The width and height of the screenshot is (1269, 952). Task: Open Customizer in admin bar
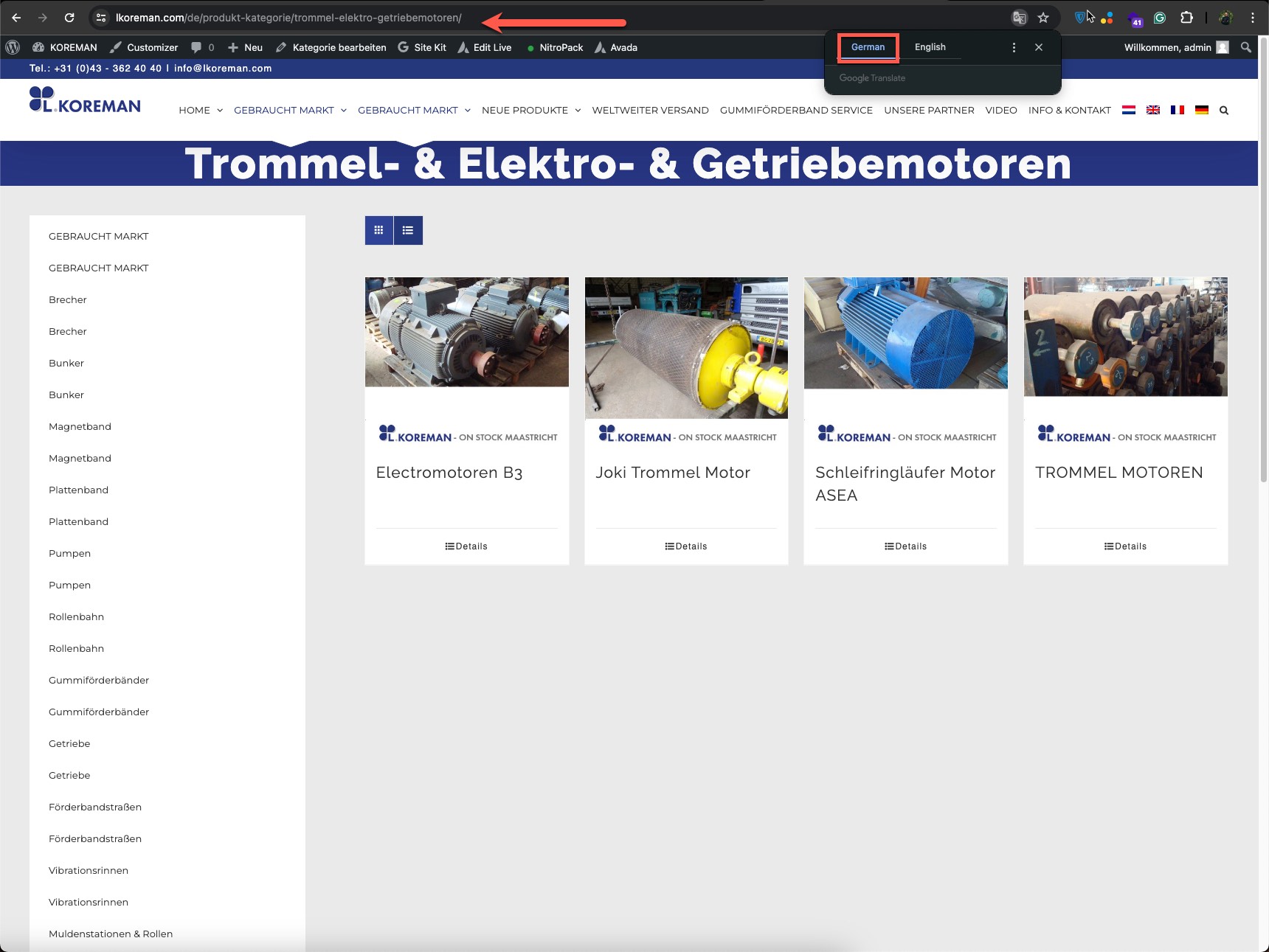pos(144,47)
